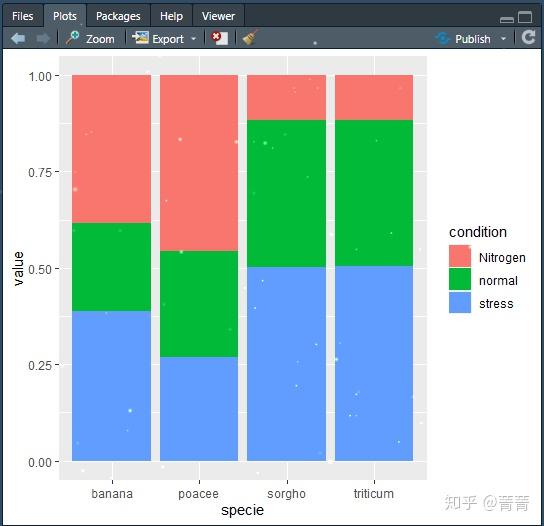Click the 'value' y-axis title
Viewport: 544px width, 526px height.
(18, 269)
